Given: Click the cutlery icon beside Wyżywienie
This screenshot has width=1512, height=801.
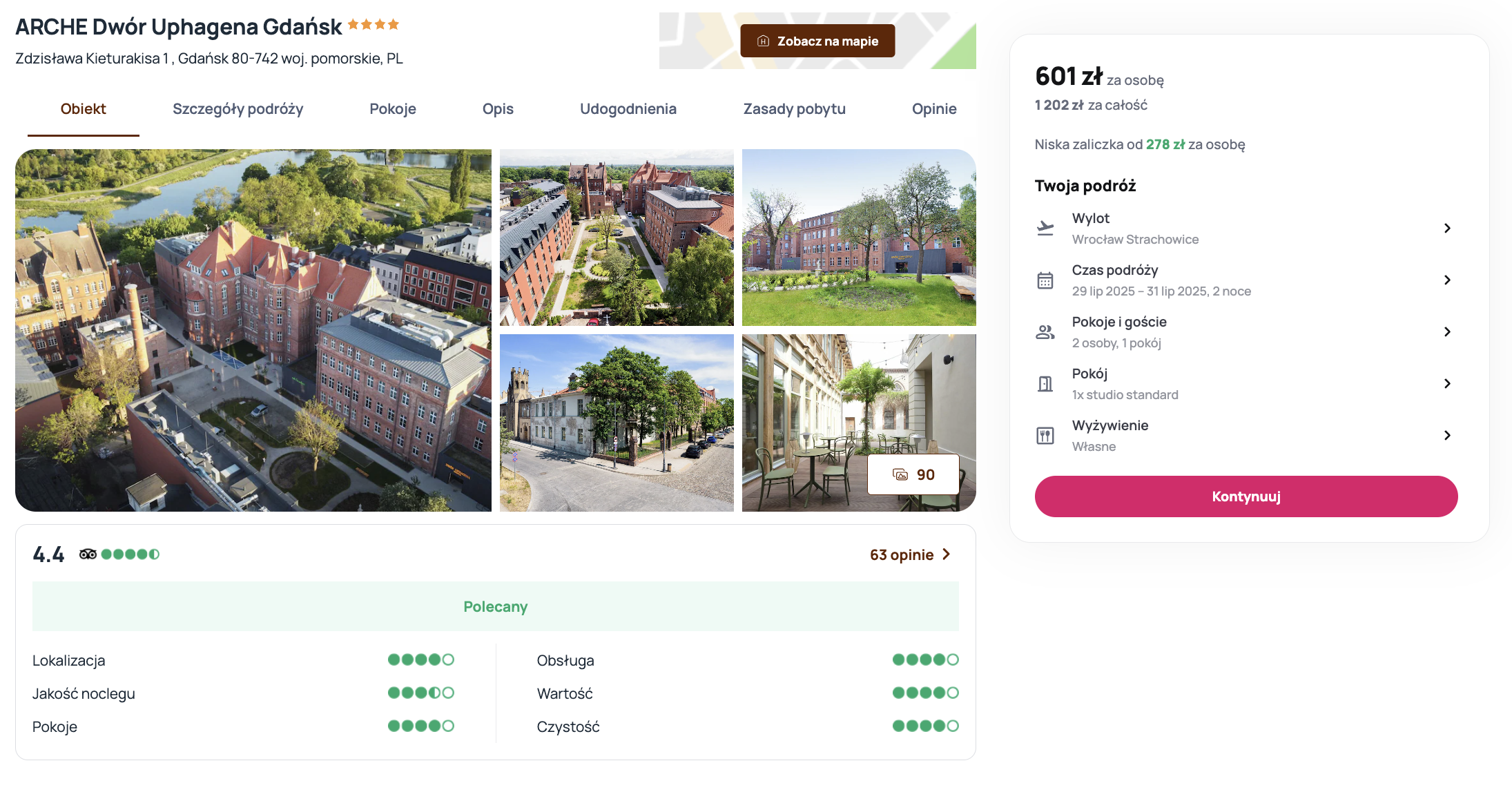Looking at the screenshot, I should [1045, 436].
